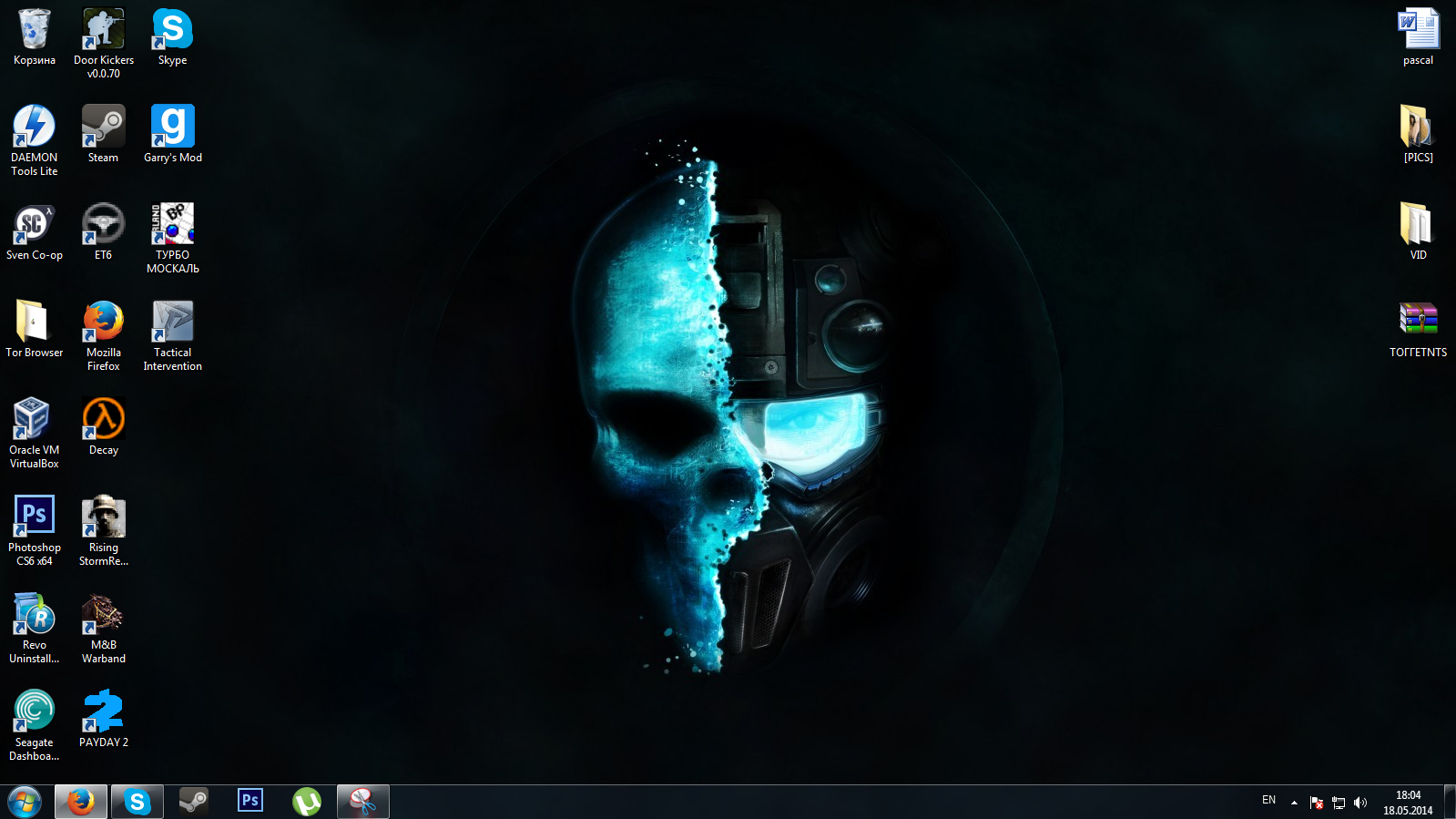Screen dimensions: 1456x819
Task: Open the network status tray icon
Action: (x=1339, y=803)
